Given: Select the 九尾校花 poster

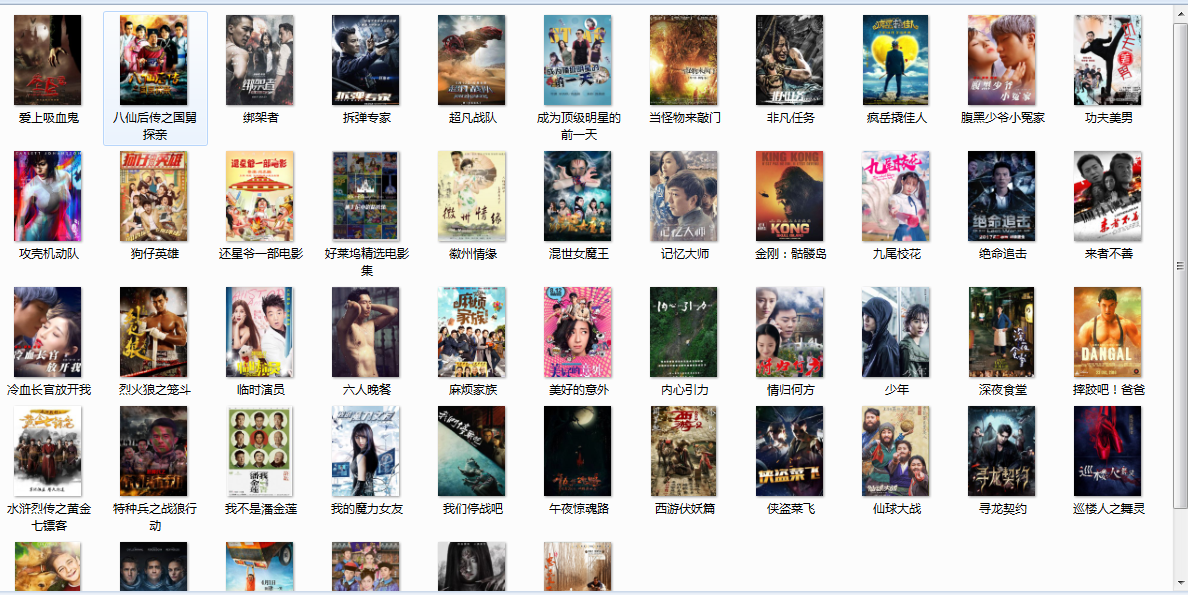Looking at the screenshot, I should [896, 196].
